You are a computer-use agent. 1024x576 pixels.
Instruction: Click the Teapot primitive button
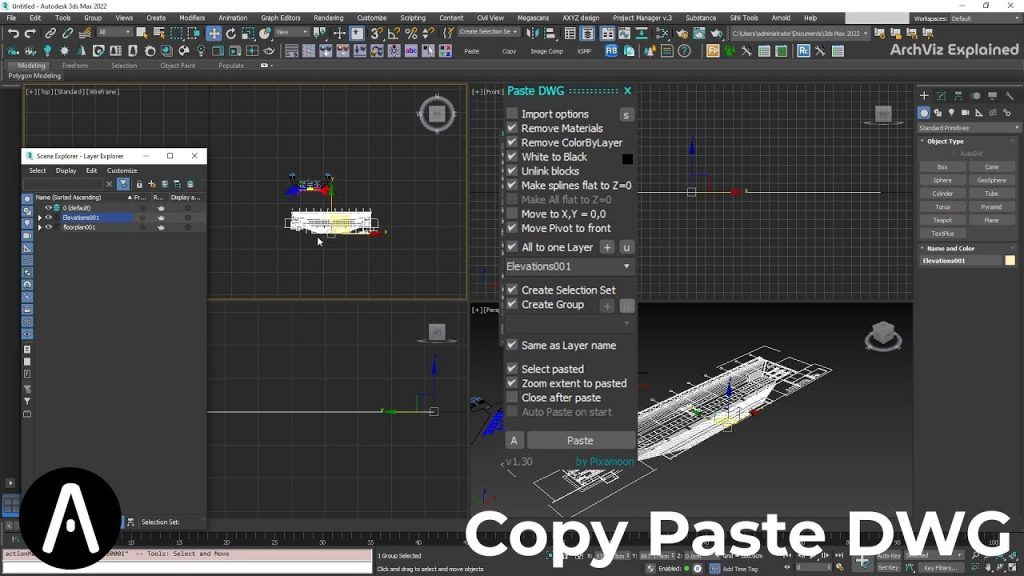click(x=942, y=220)
